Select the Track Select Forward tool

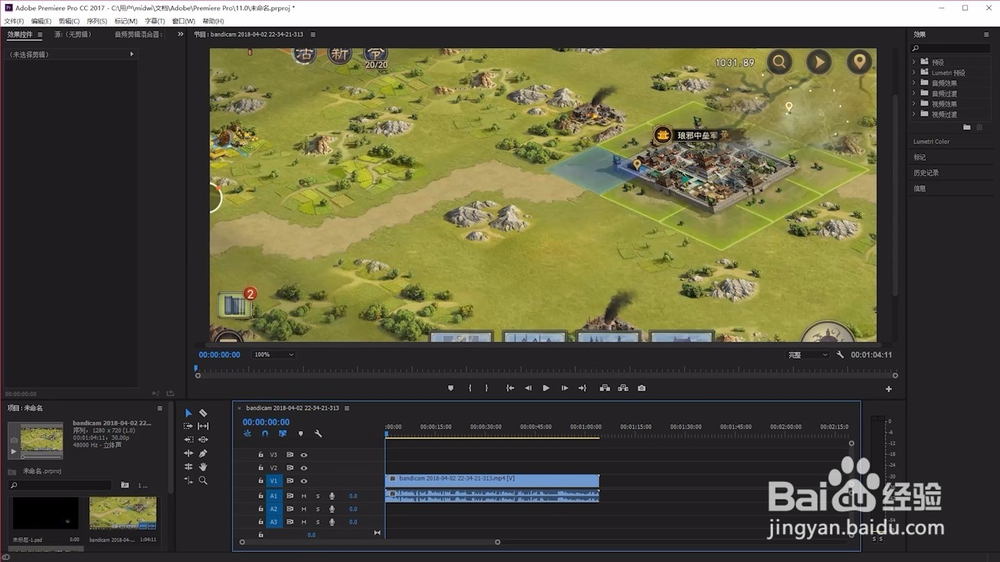click(x=188, y=426)
